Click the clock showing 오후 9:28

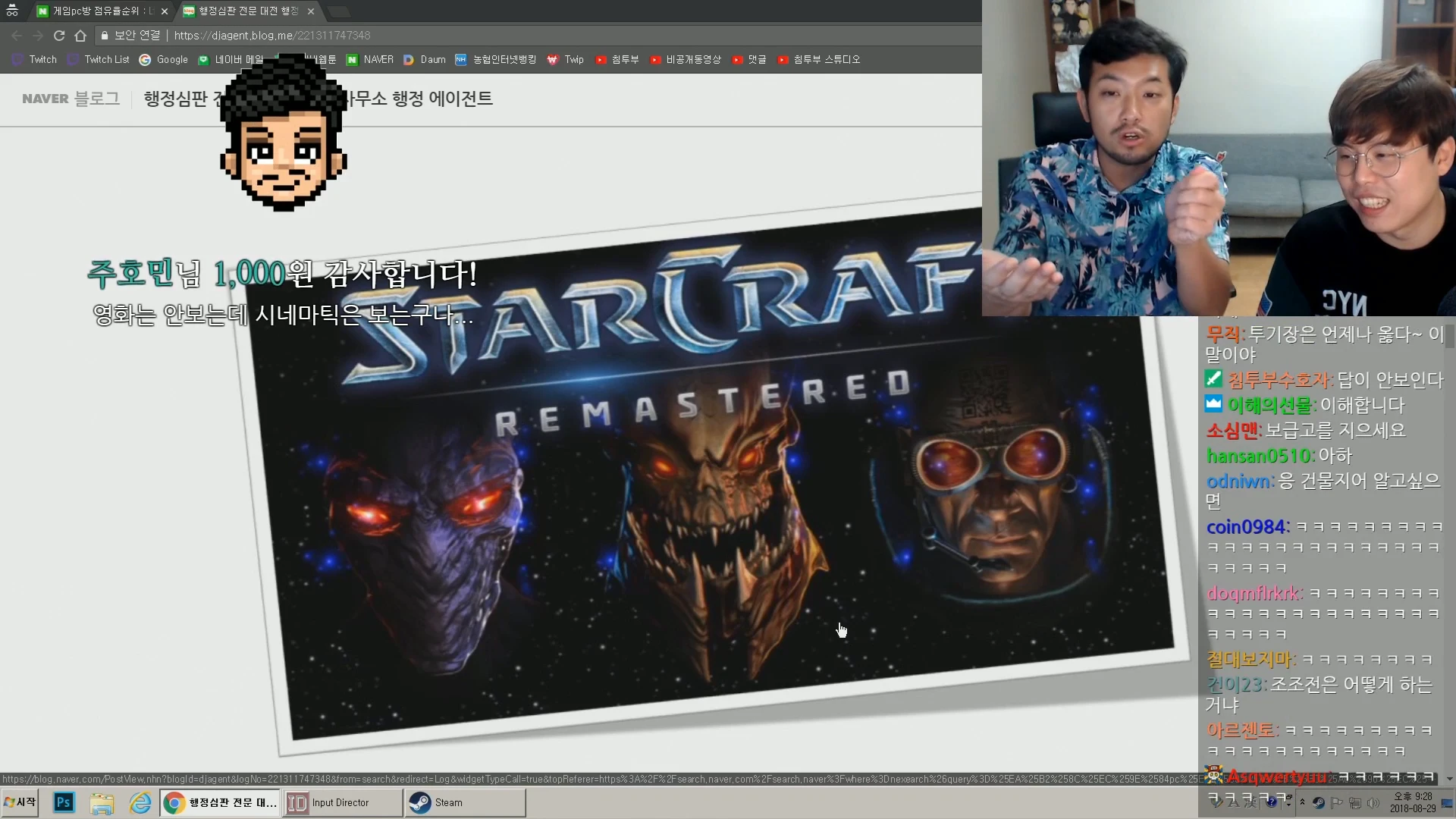click(x=1413, y=802)
